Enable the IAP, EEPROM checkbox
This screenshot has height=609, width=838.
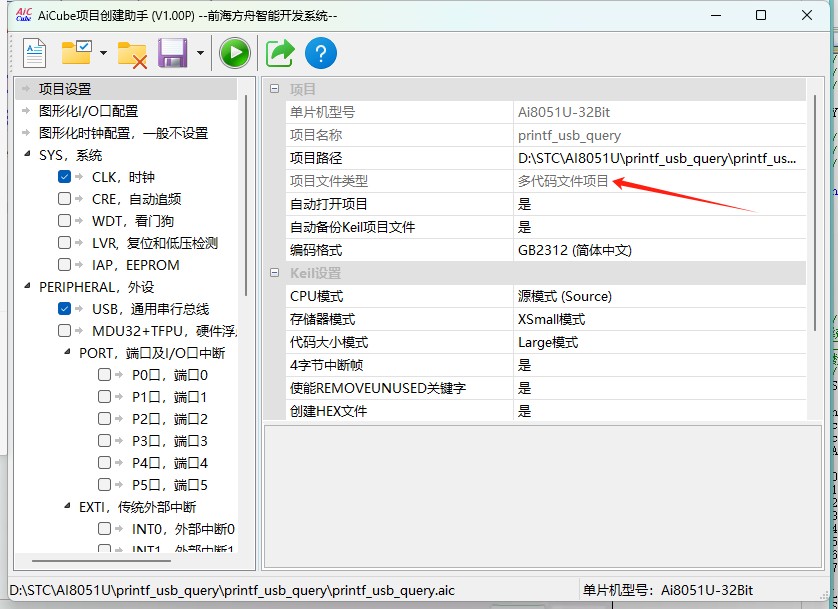[x=64, y=264]
